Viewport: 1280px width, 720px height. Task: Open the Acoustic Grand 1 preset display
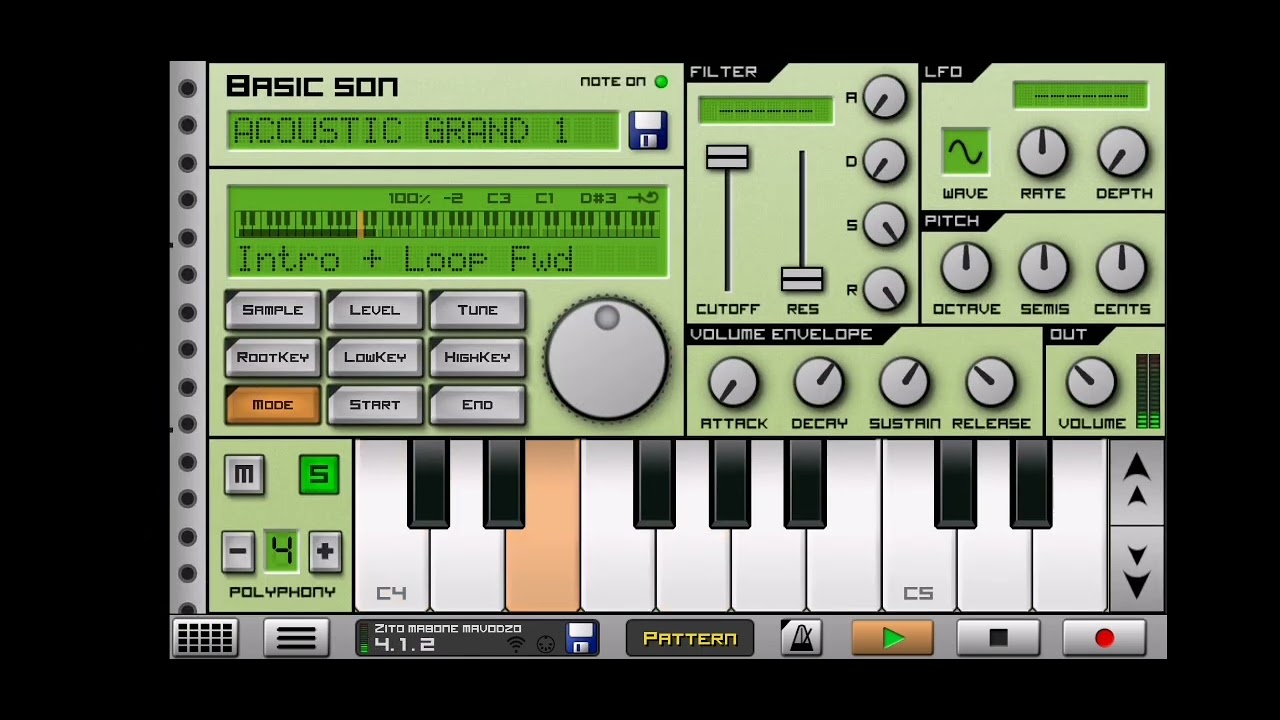pyautogui.click(x=424, y=131)
